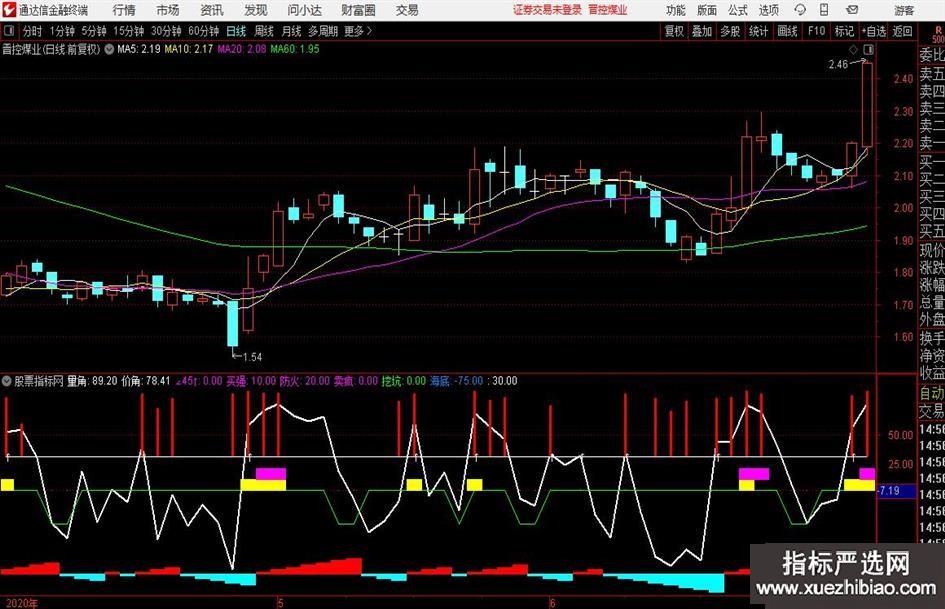
Task: Click the 标记 mark toolbar button
Action: 844,31
